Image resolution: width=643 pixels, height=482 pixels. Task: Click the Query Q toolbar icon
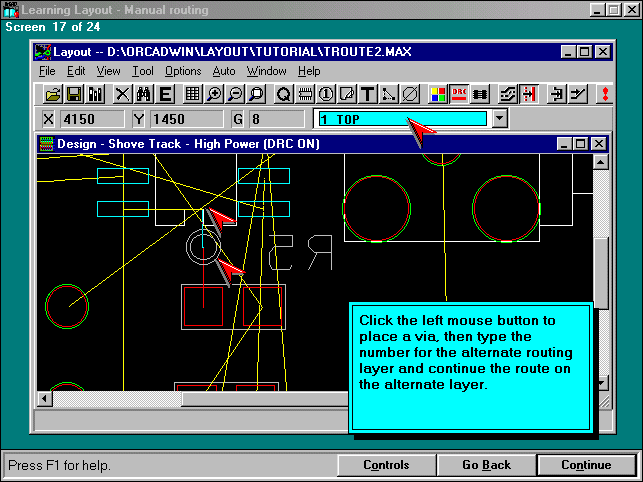pos(283,94)
